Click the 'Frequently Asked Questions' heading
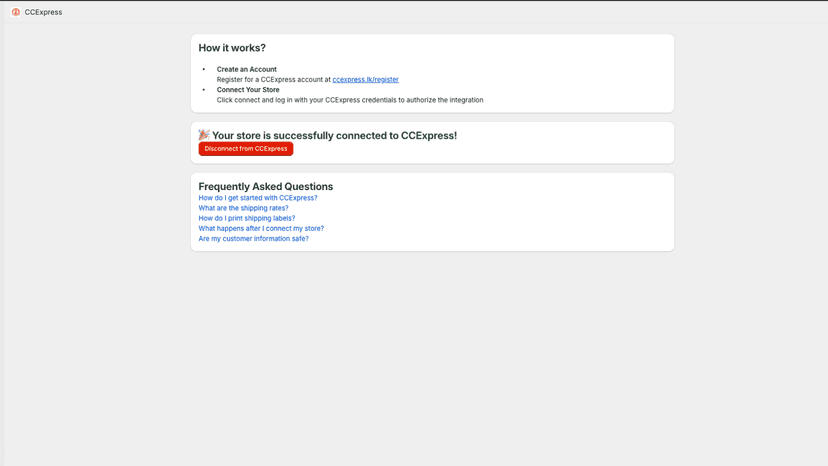The width and height of the screenshot is (828, 466). tap(266, 187)
